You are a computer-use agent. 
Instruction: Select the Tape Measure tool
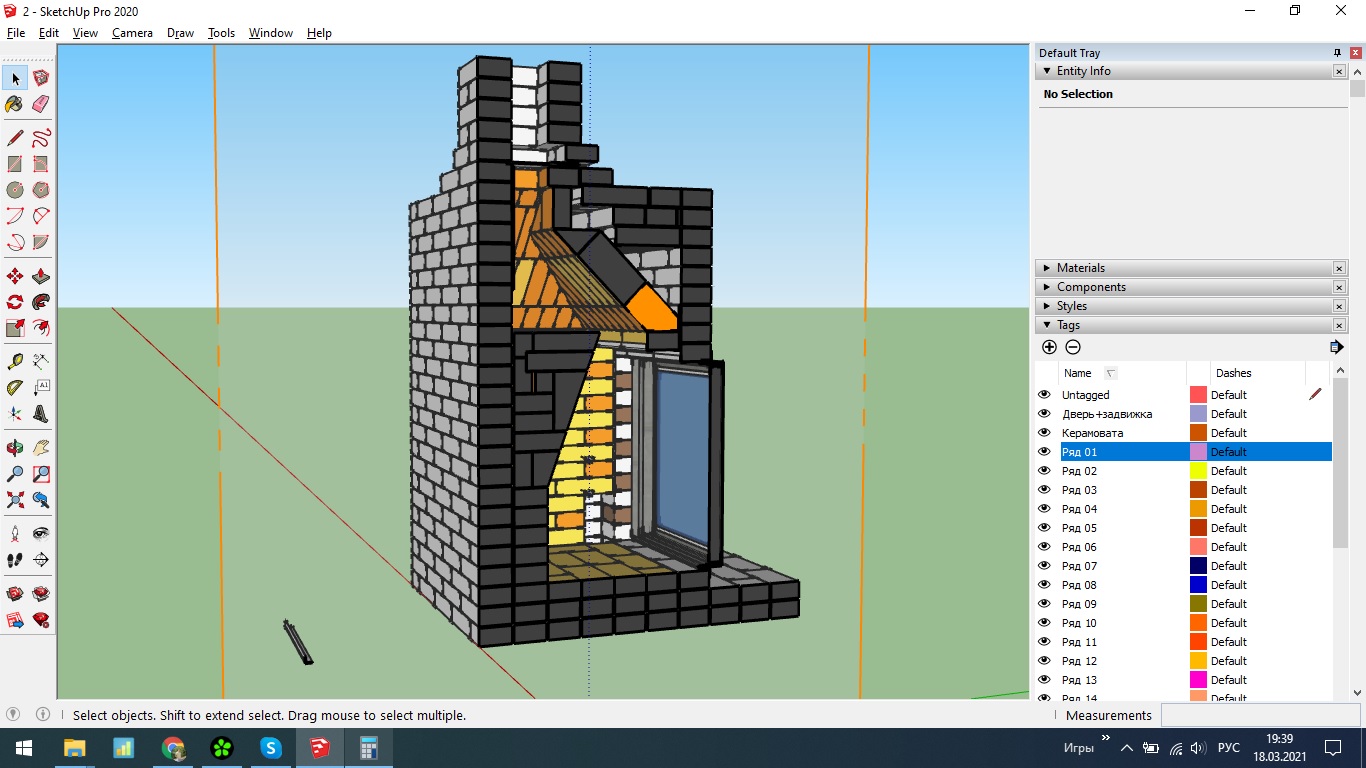[15, 361]
